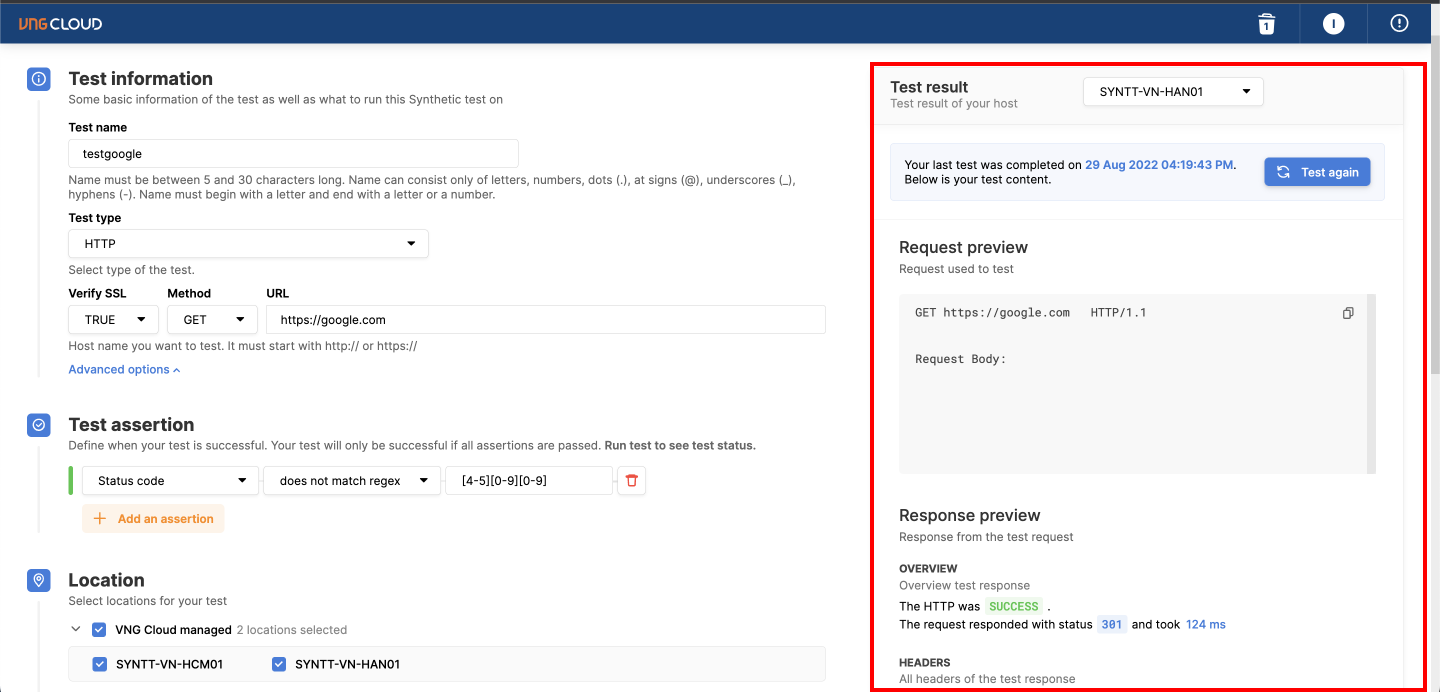Uncheck the SYNTT-VN-HAN01 location checkbox

tap(279, 664)
